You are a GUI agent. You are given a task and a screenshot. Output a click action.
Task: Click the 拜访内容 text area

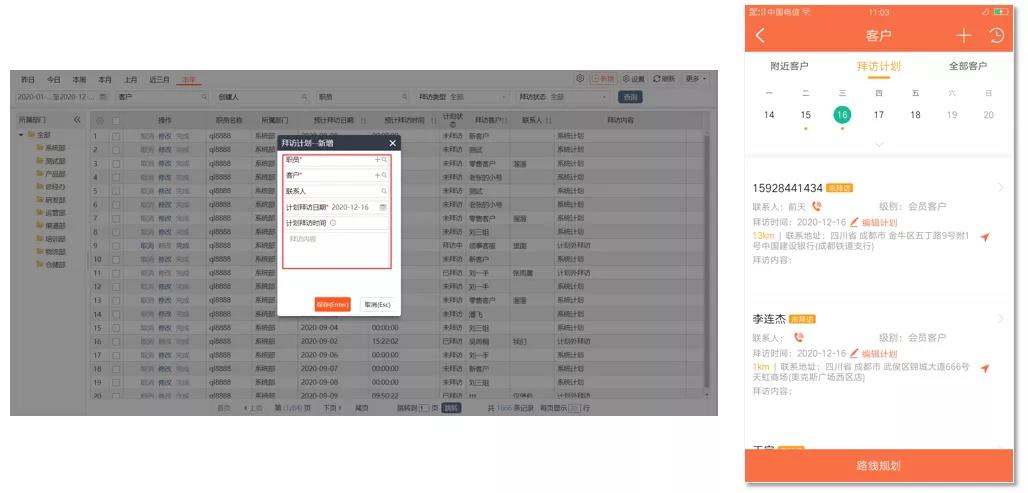pos(337,250)
